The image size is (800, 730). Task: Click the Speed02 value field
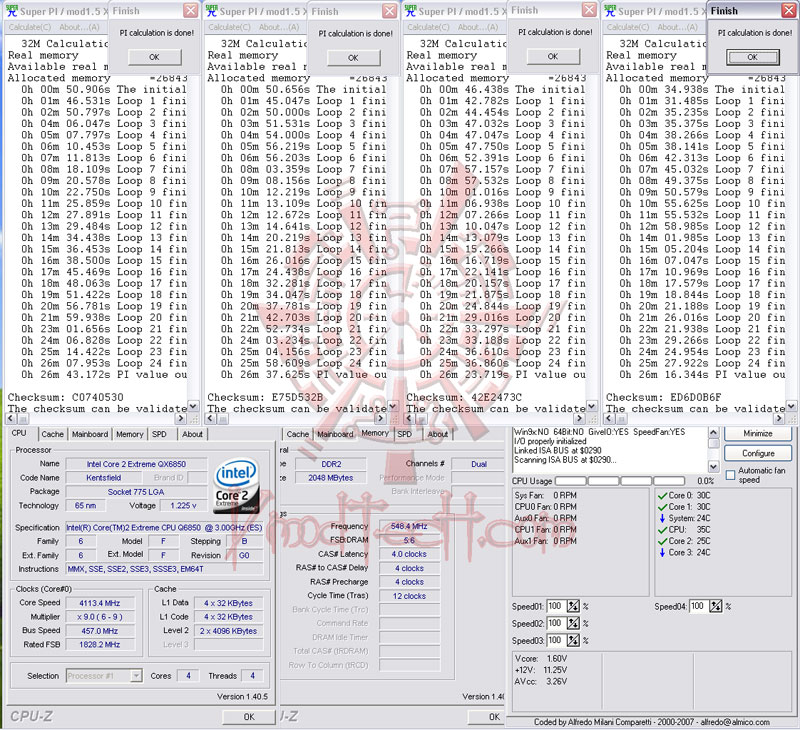tap(556, 623)
